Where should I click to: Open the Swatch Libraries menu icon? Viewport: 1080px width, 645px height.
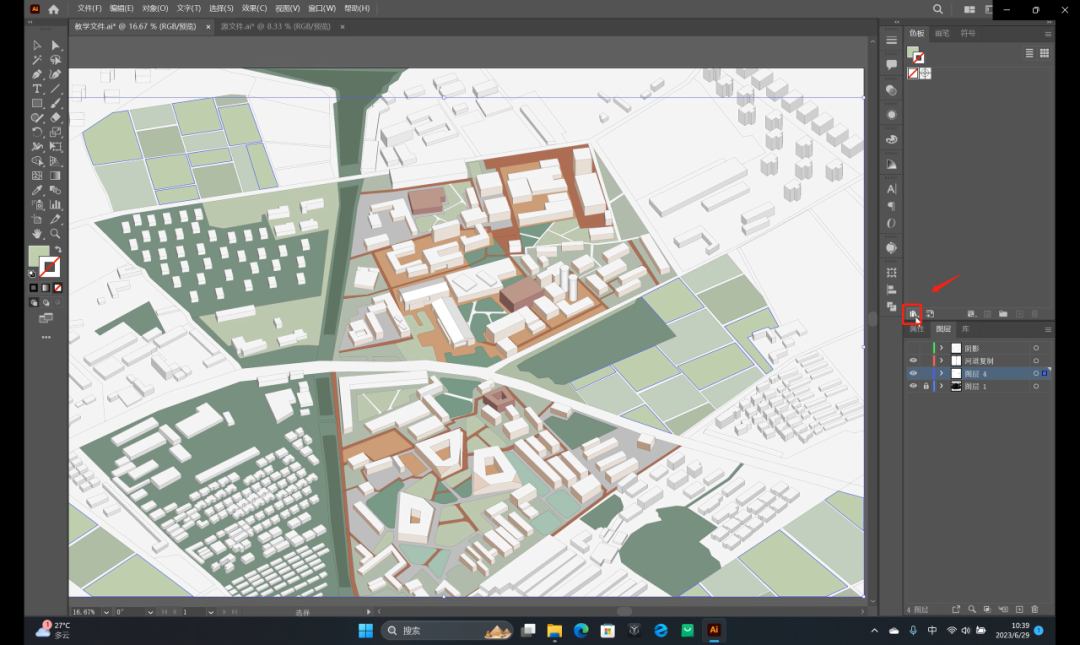tap(913, 314)
